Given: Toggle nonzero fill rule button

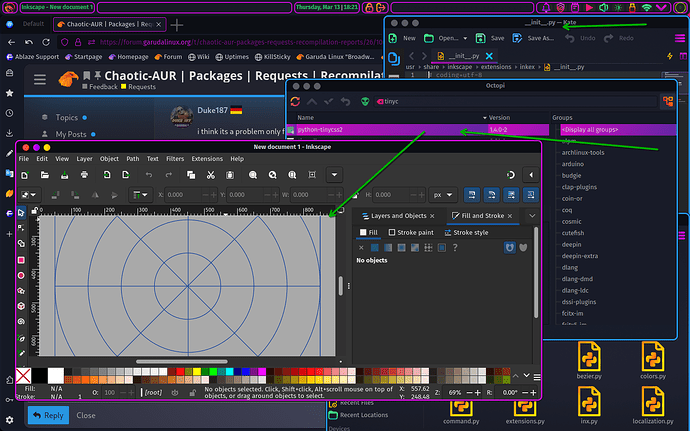Looking at the screenshot, I should 523,247.
